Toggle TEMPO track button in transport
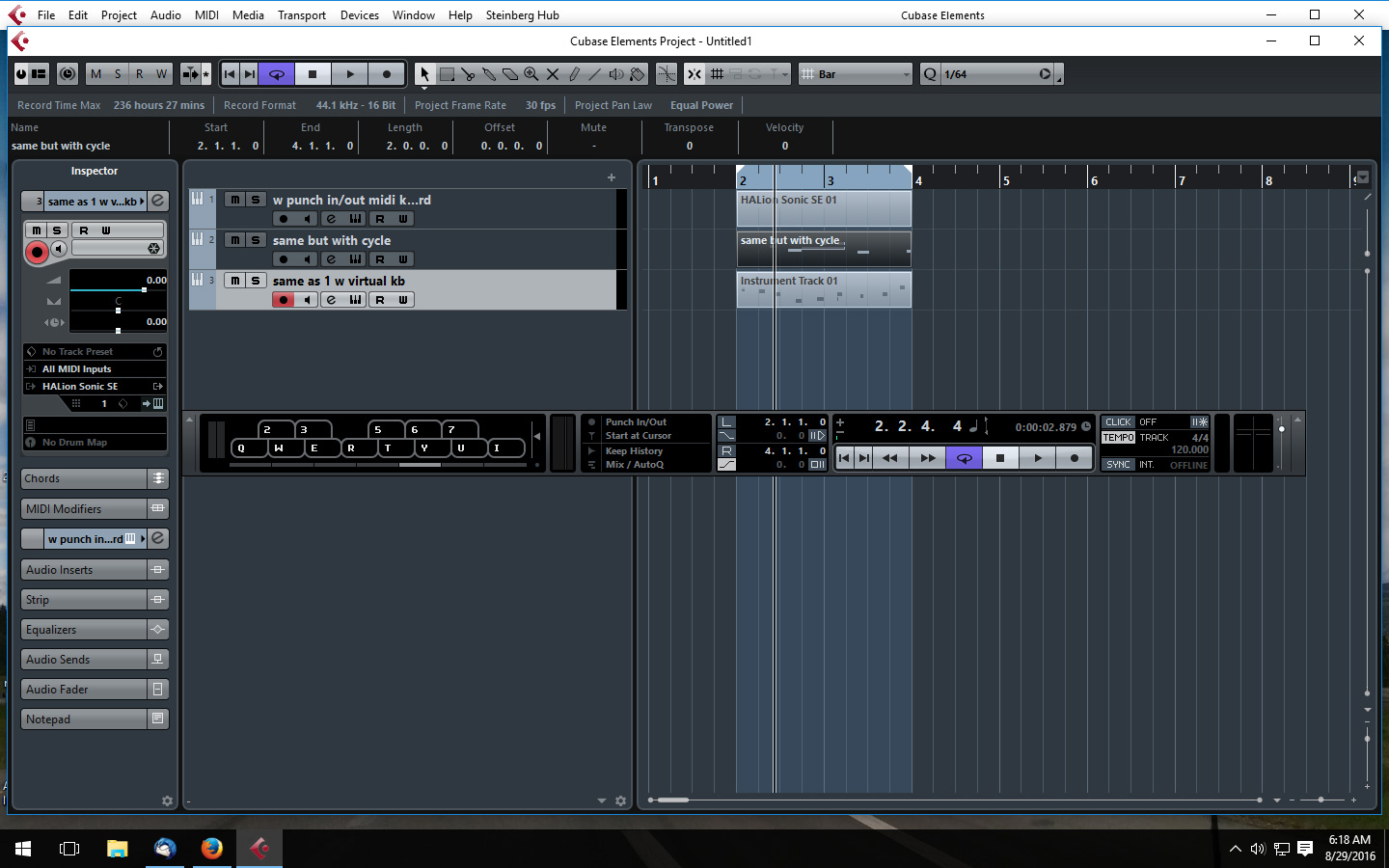The width and height of the screenshot is (1389, 868). pos(1118,438)
